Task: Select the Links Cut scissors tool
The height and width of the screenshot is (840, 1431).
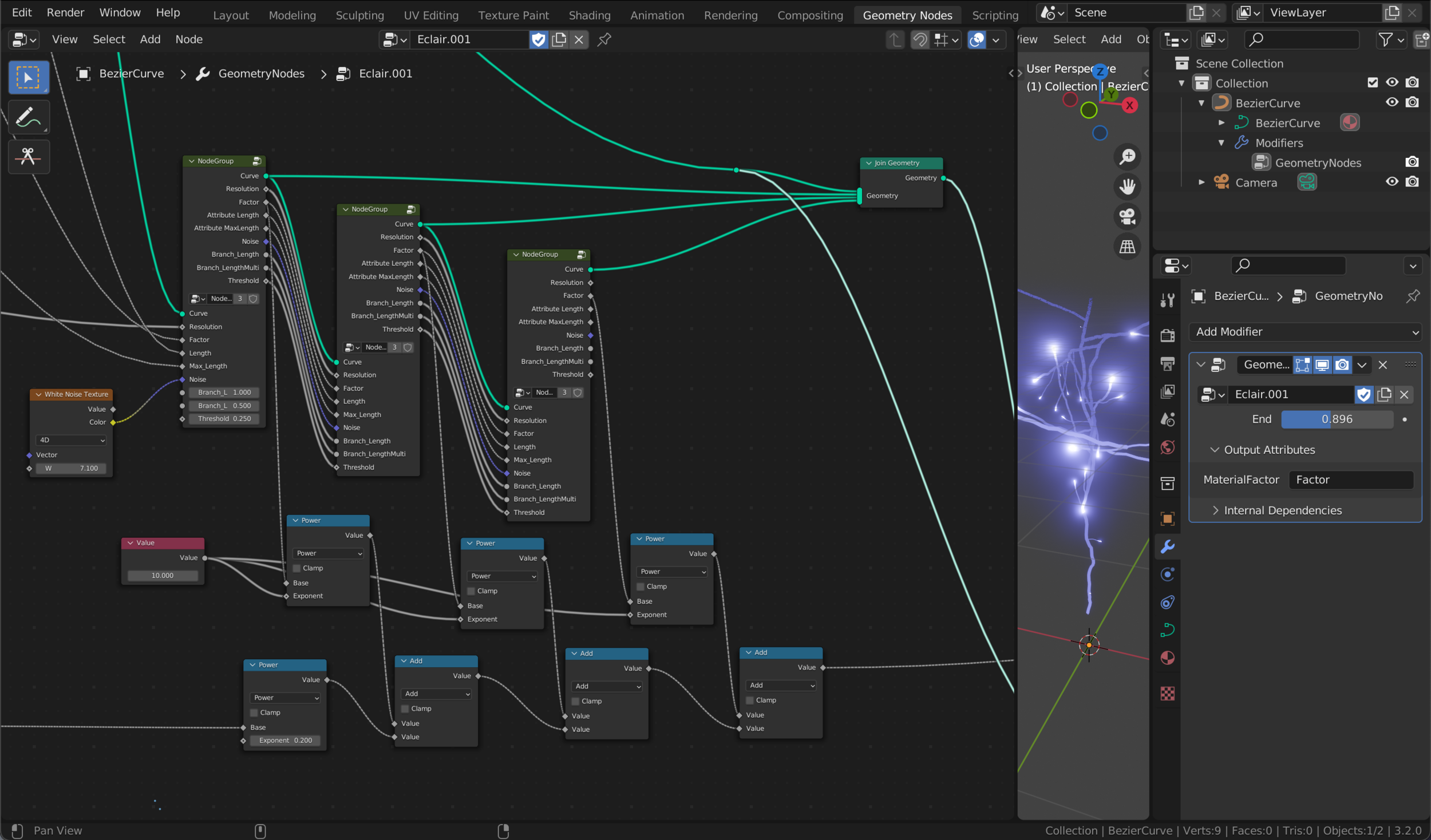Action: click(28, 156)
